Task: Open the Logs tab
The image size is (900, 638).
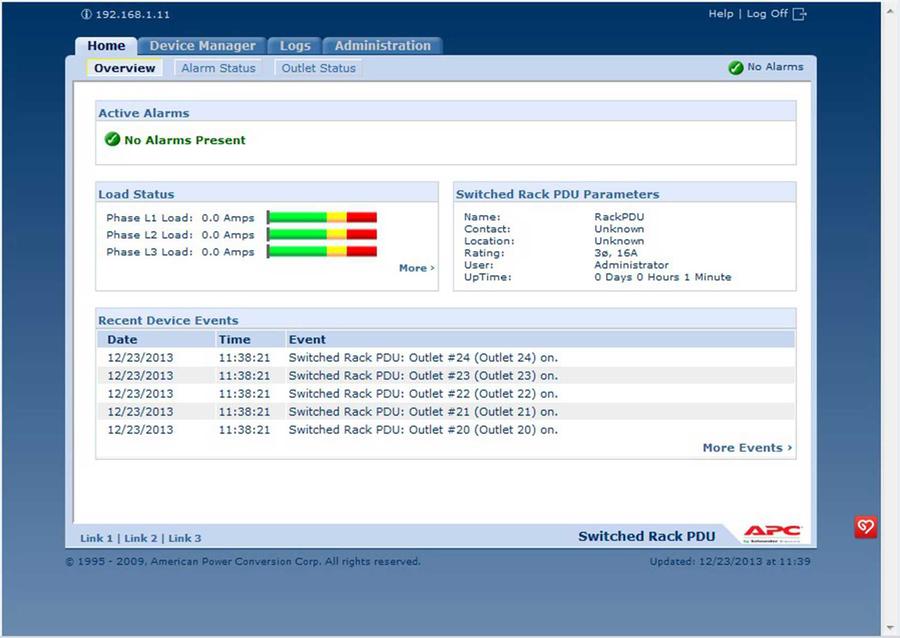Action: [x=295, y=46]
